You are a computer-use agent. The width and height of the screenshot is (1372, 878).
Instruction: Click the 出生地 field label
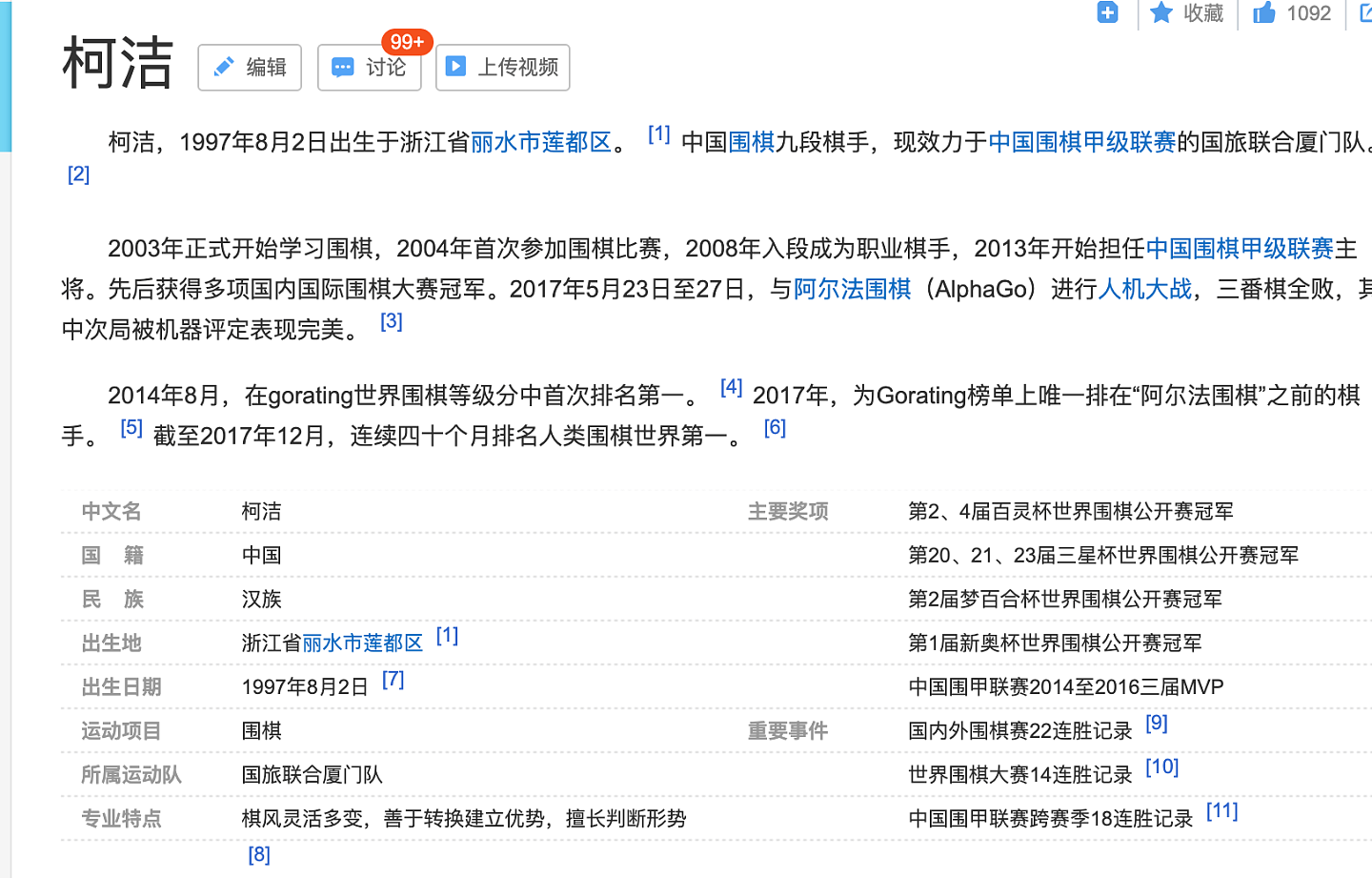click(111, 643)
